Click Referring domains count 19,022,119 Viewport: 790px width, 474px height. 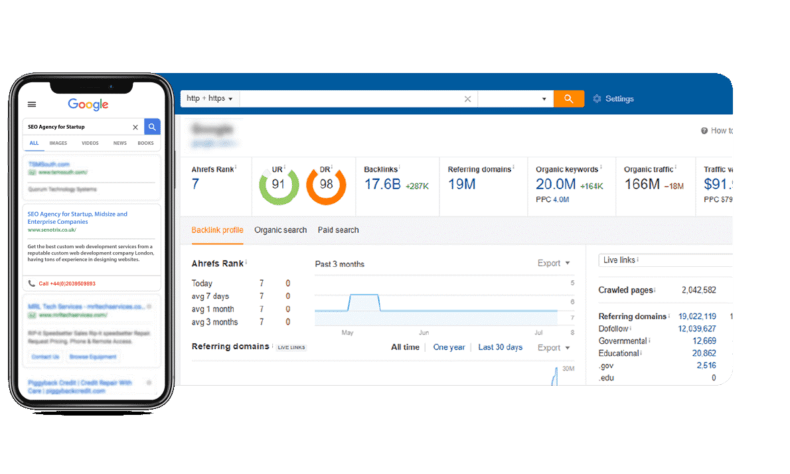pos(697,316)
